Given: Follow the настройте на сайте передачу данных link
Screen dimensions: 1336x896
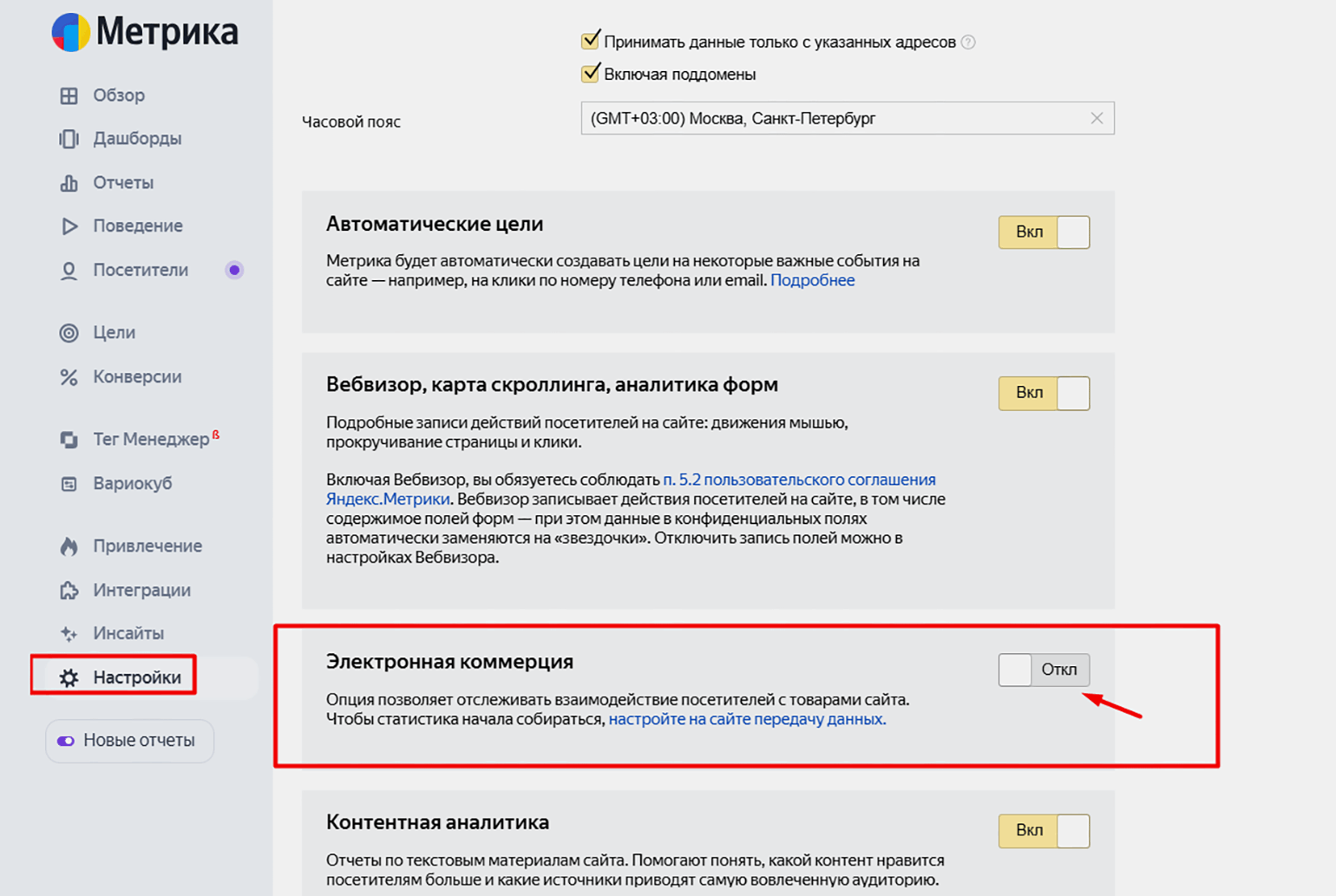Looking at the screenshot, I should (747, 719).
